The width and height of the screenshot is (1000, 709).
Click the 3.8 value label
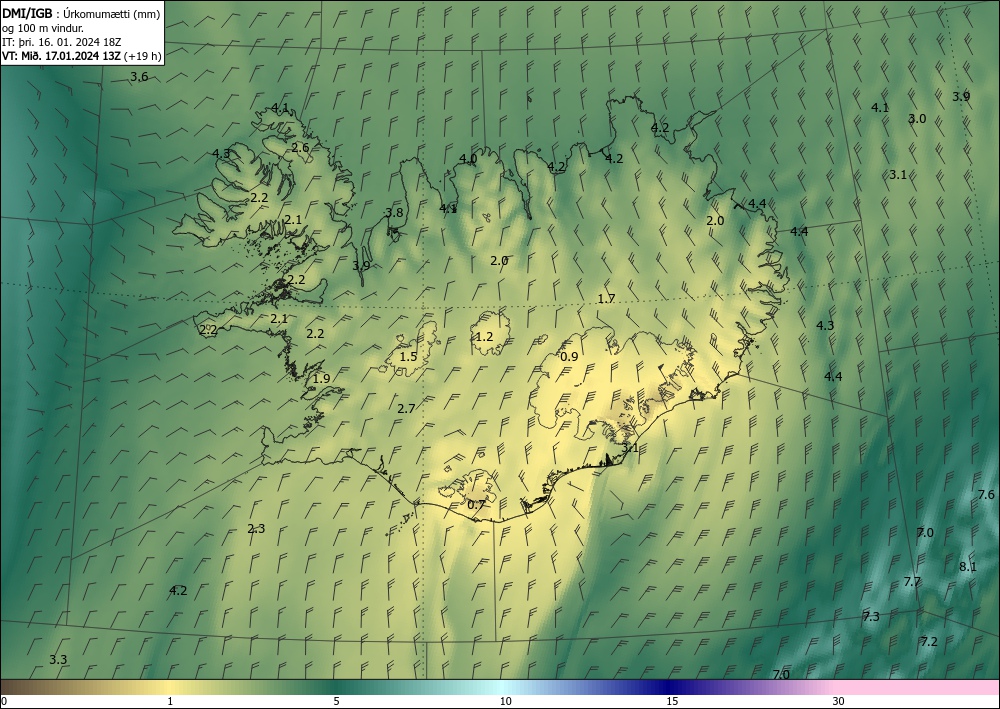(395, 213)
